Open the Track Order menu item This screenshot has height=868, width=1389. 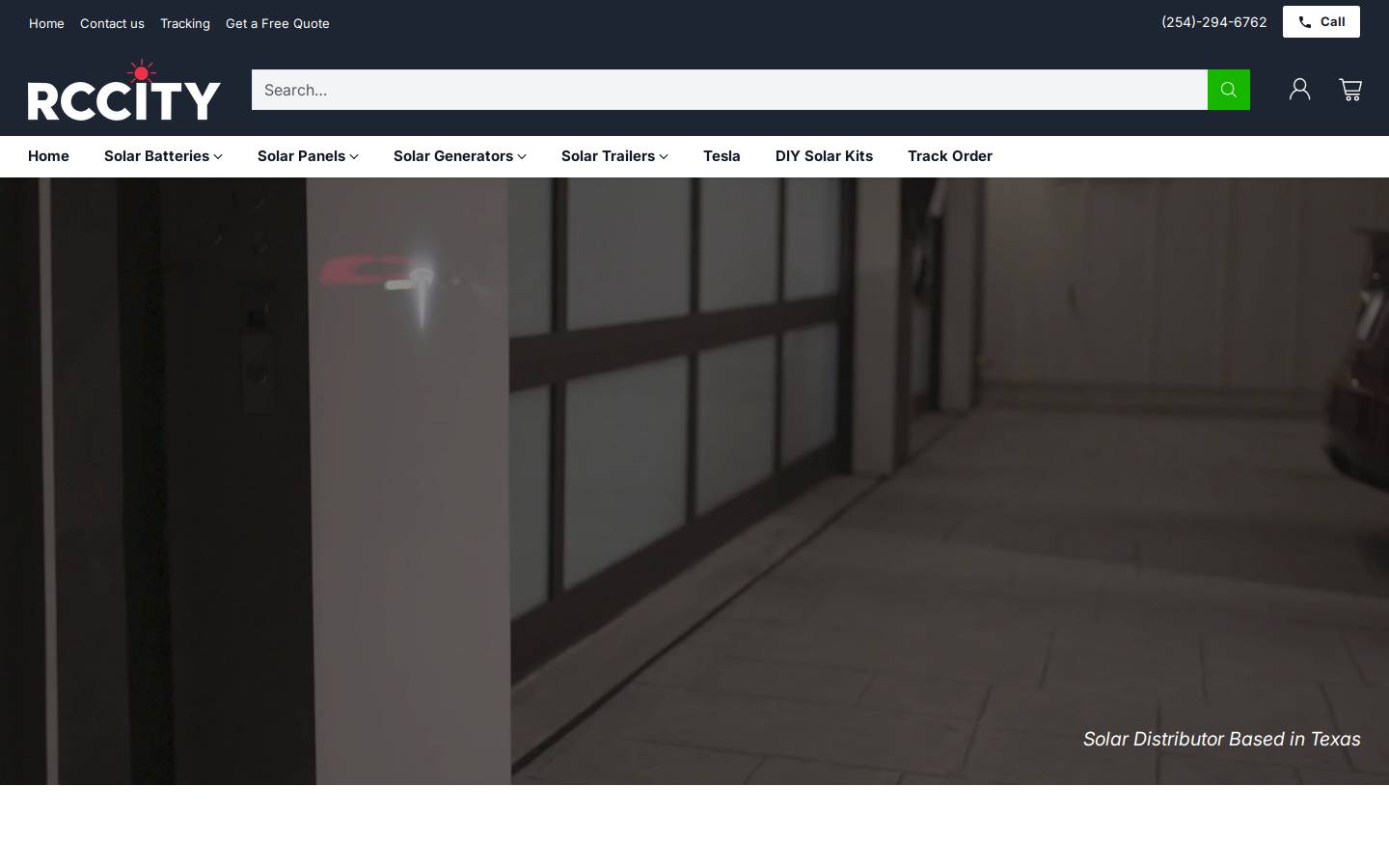pos(950,156)
